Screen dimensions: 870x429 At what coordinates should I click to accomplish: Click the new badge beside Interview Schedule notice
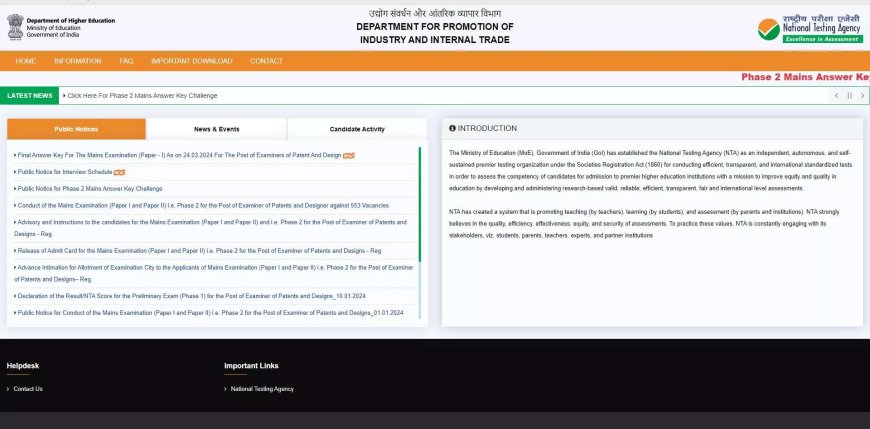coord(119,172)
